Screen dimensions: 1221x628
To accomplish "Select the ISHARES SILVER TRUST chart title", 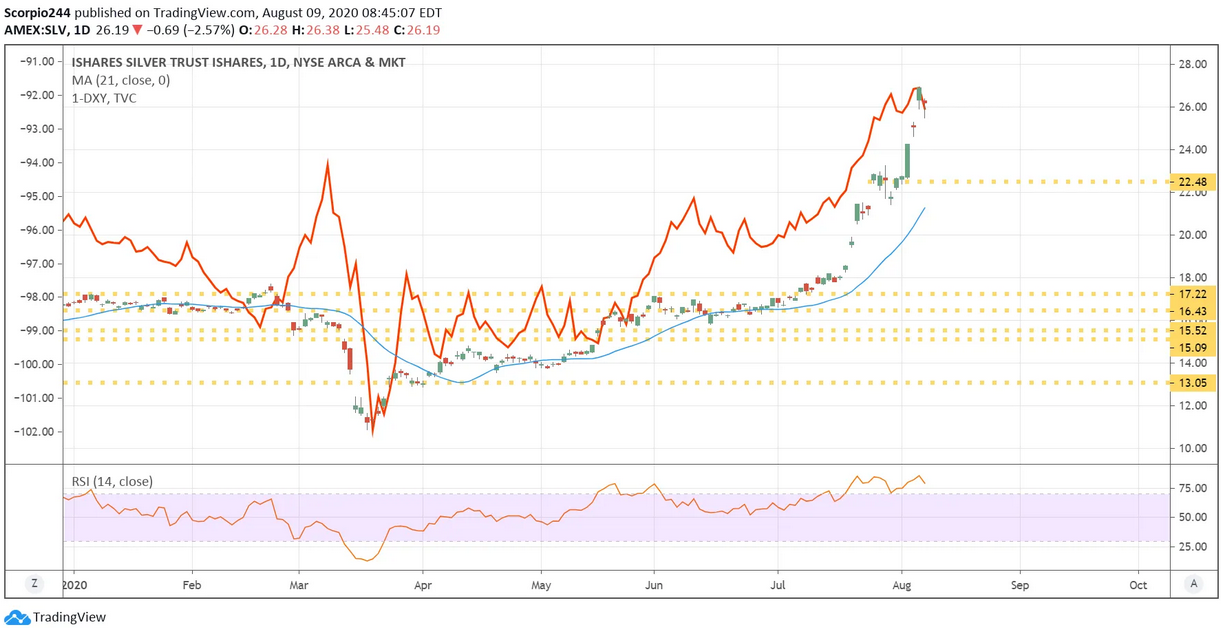I will tap(238, 62).
